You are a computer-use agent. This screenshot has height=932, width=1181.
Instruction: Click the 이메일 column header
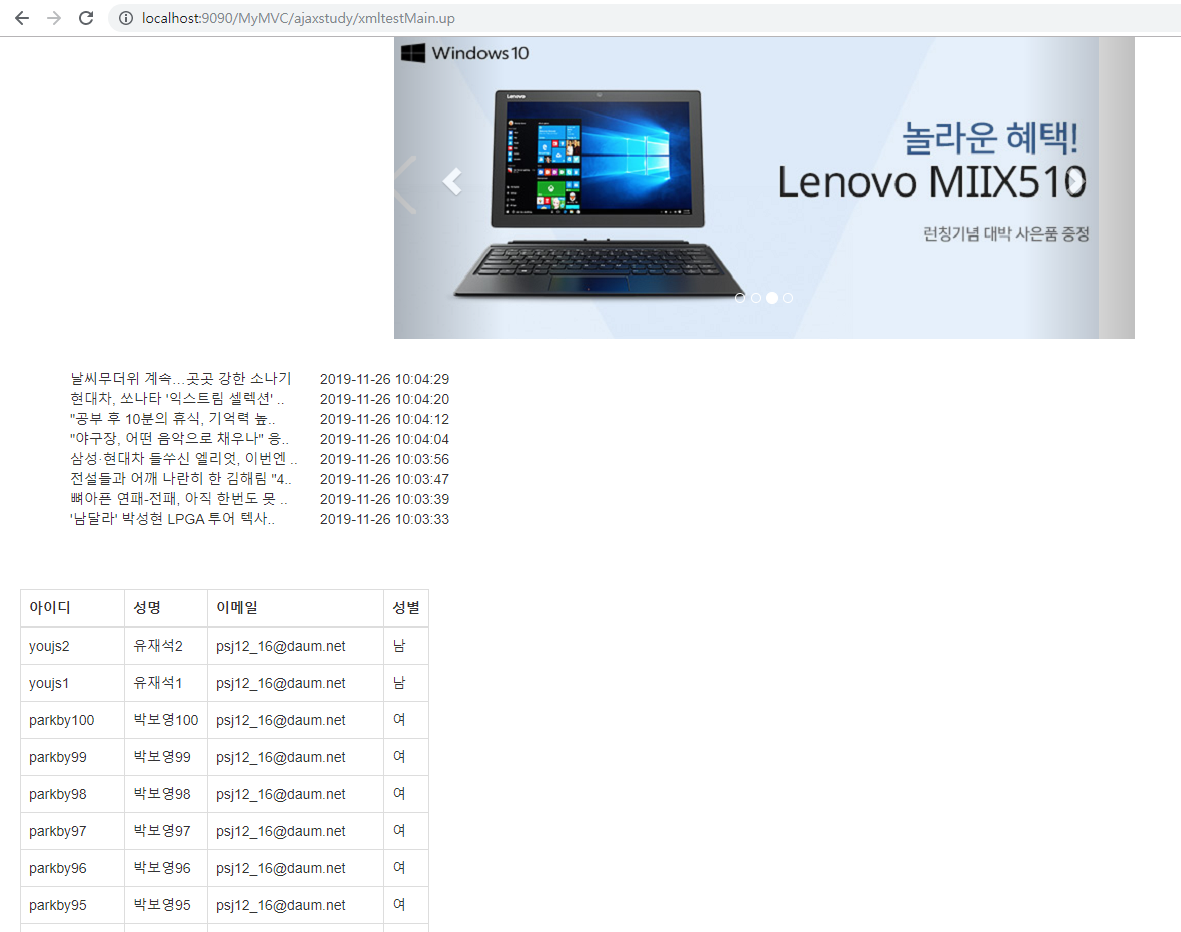[295, 607]
